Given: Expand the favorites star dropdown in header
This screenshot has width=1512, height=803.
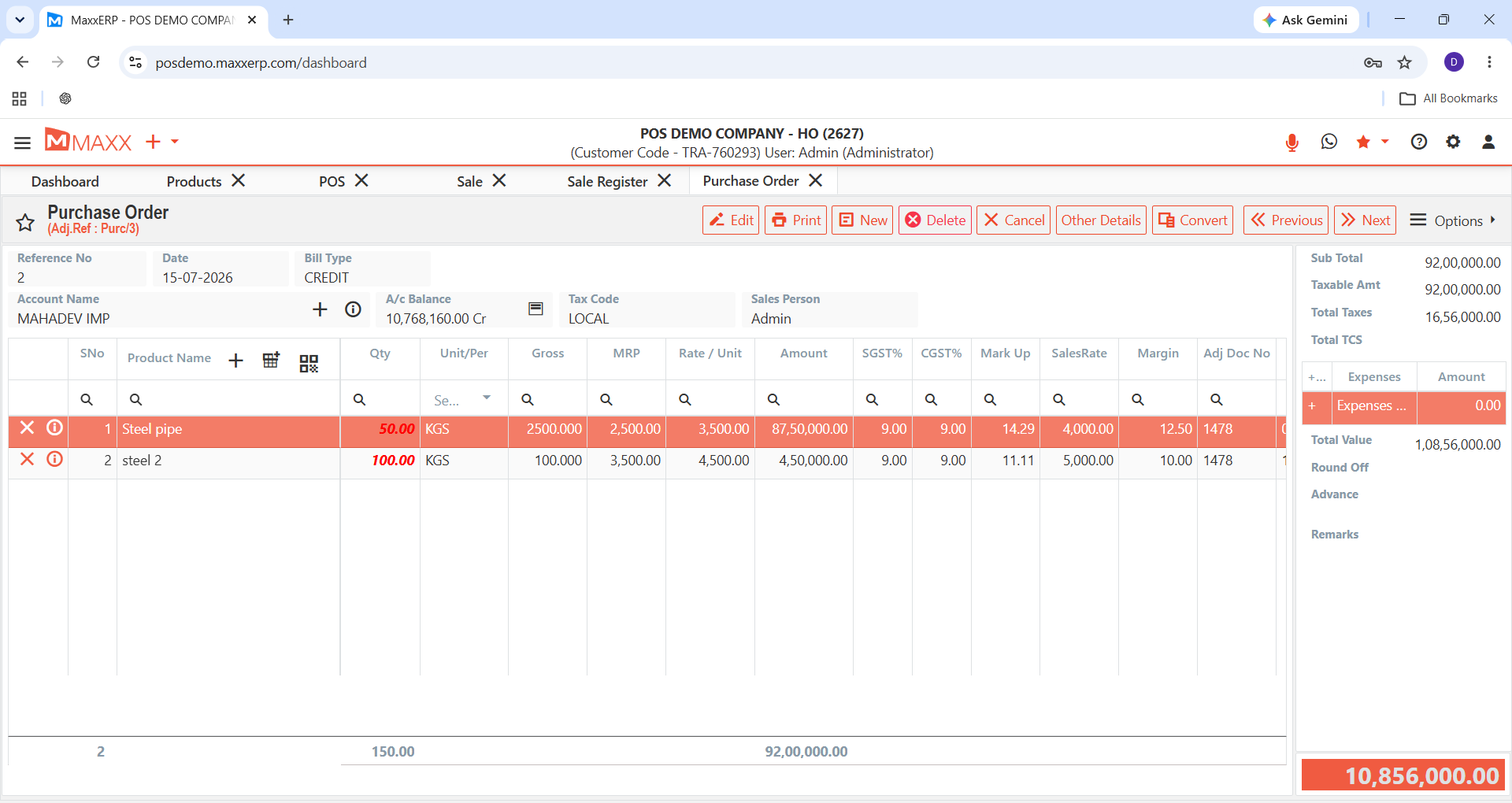Looking at the screenshot, I should click(x=1385, y=142).
